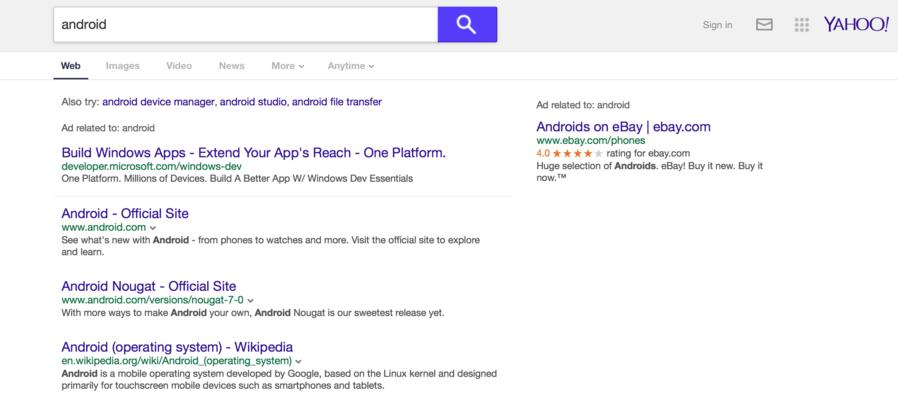Image resolution: width=898 pixels, height=400 pixels.
Task: Click the www.android.com green URL
Action: tap(104, 228)
